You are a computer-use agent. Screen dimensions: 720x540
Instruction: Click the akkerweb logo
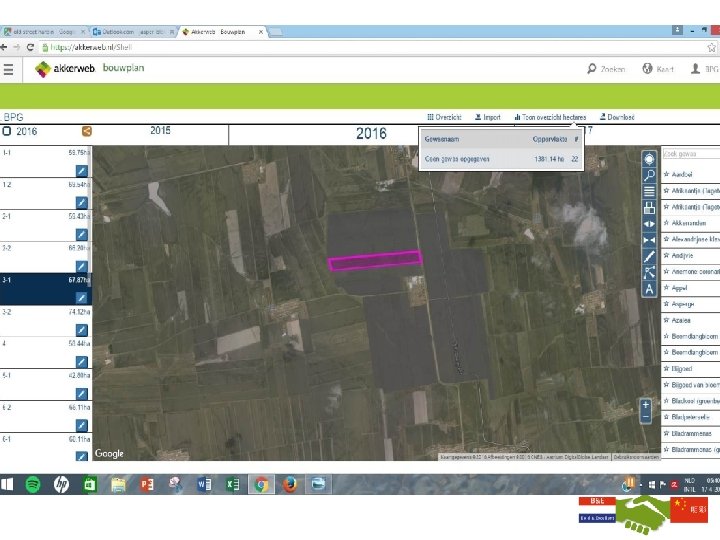(65, 69)
